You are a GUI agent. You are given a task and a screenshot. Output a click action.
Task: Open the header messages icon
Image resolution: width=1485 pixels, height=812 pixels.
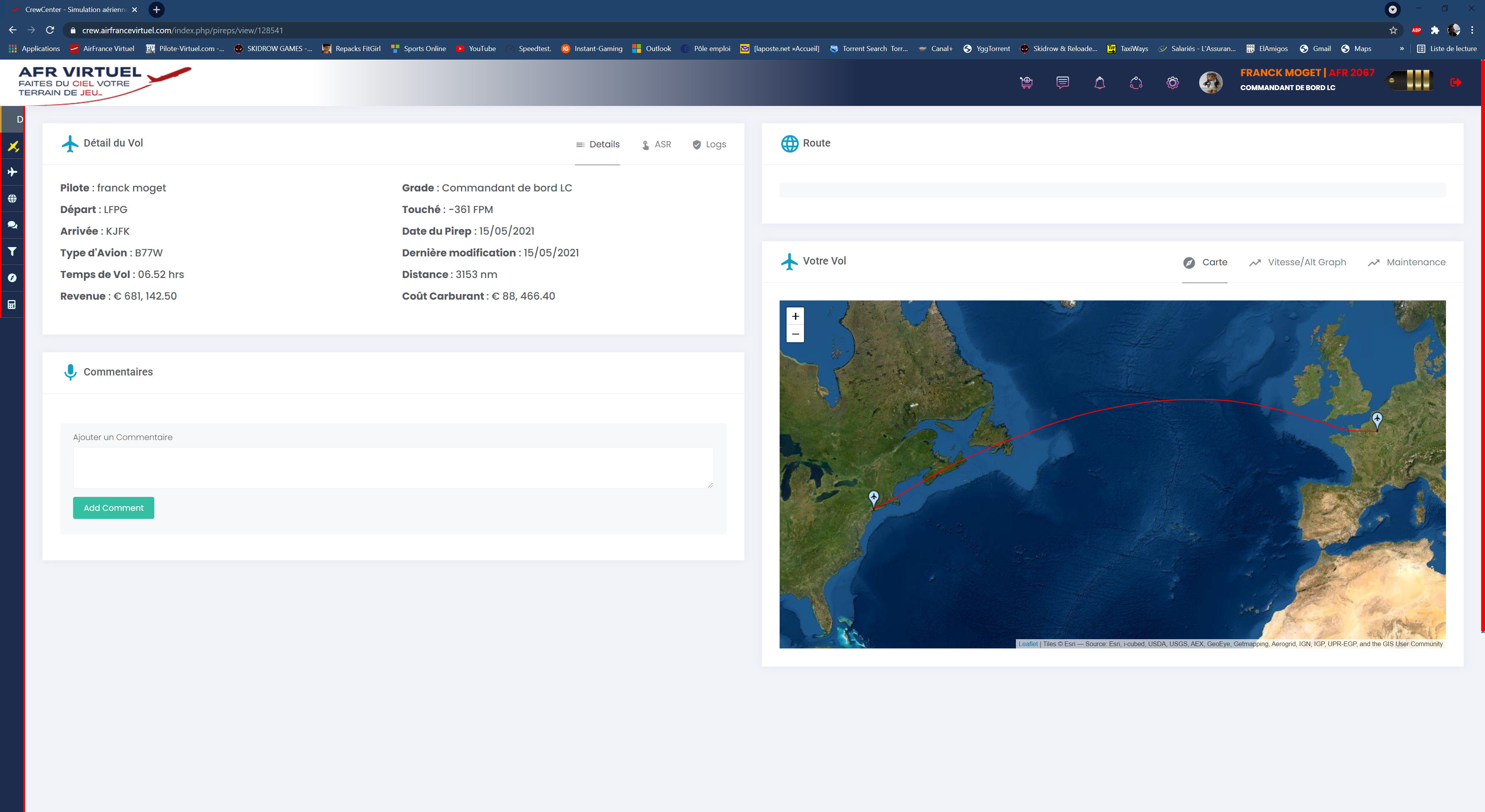pyautogui.click(x=1062, y=83)
